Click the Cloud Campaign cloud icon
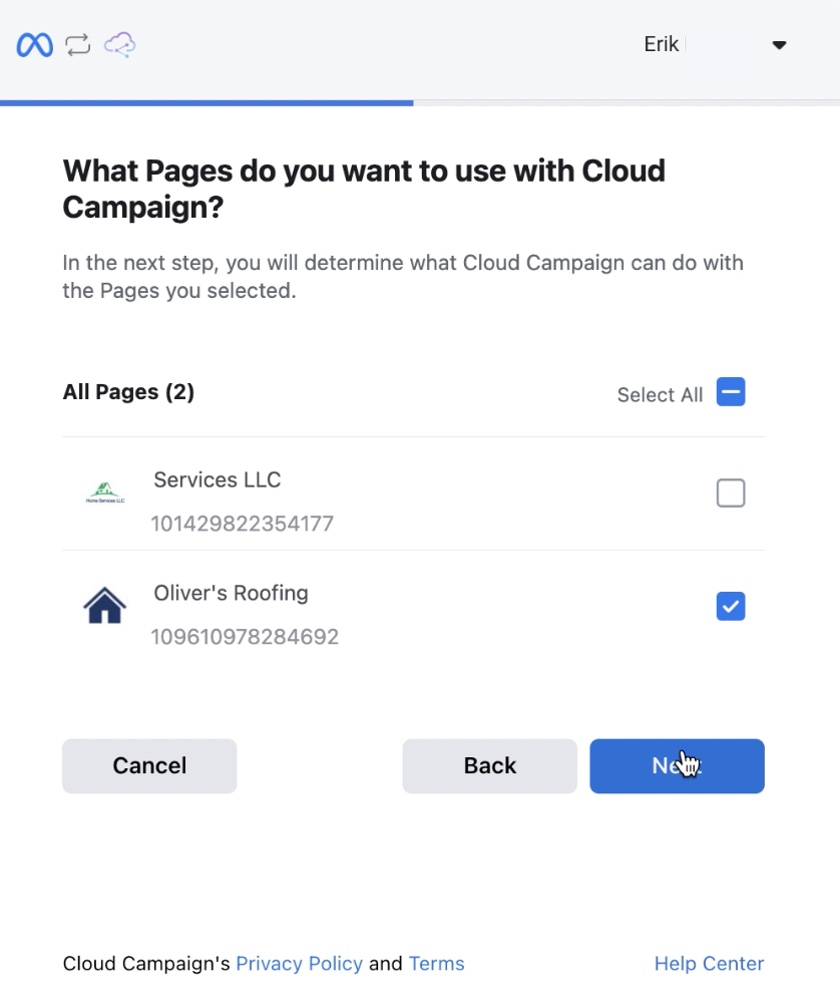 (x=120, y=45)
